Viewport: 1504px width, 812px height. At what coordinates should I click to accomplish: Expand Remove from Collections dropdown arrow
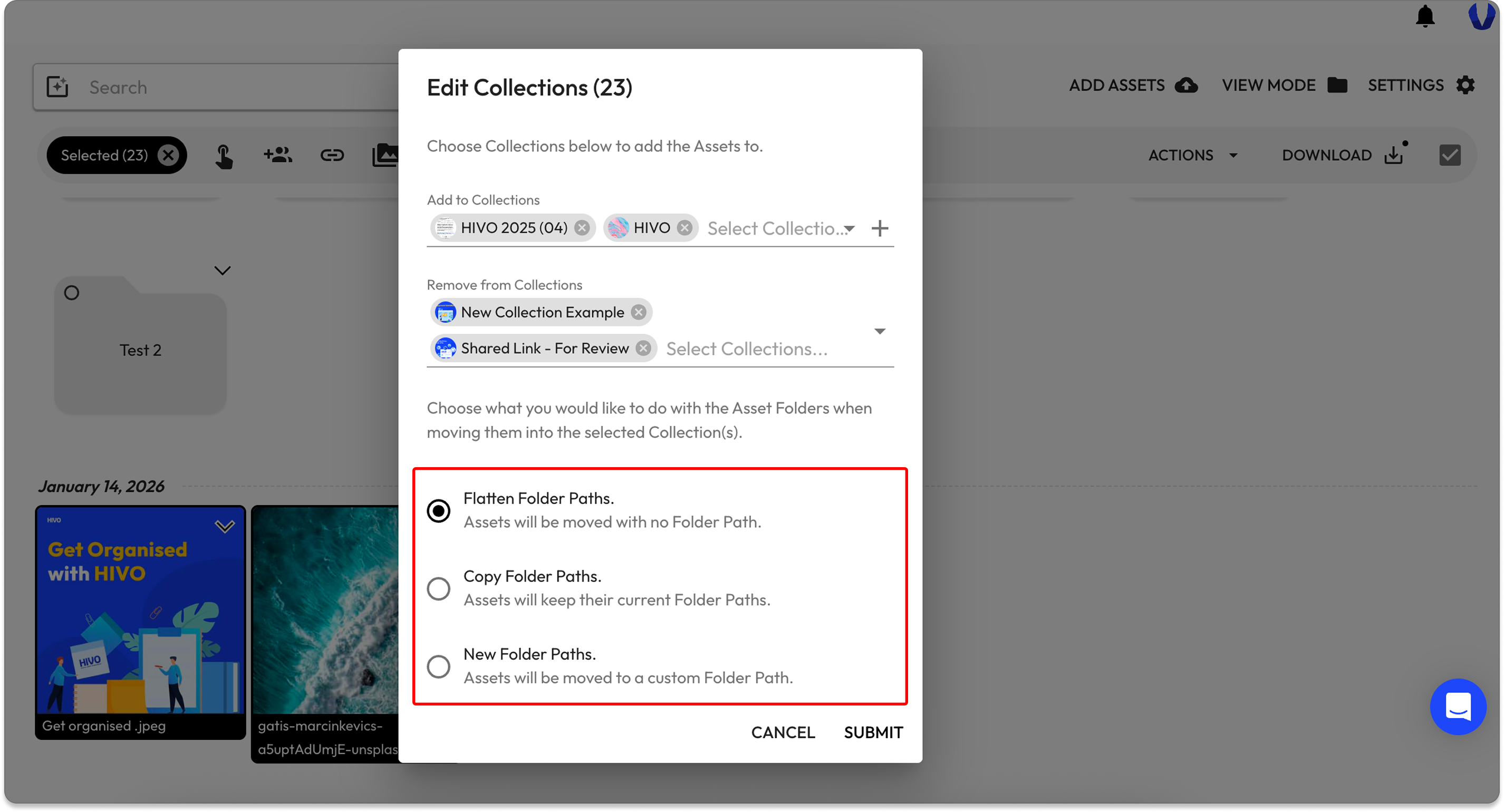pyautogui.click(x=879, y=332)
